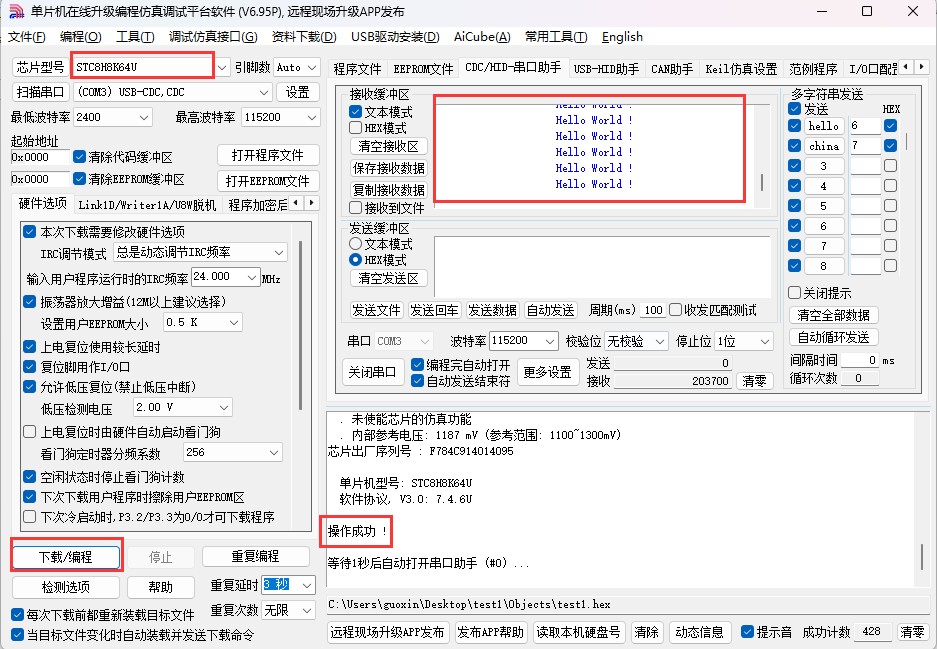Viewport: 937px width, 649px height.
Task: Switch to the USB-HID助手 tab
Action: click(606, 69)
